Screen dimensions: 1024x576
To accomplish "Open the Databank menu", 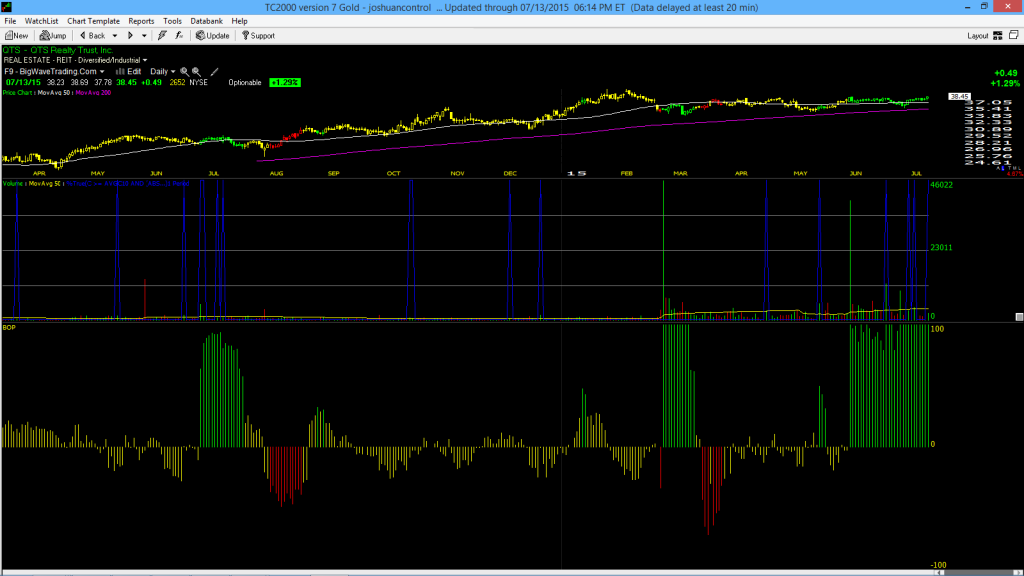I will click(x=206, y=21).
